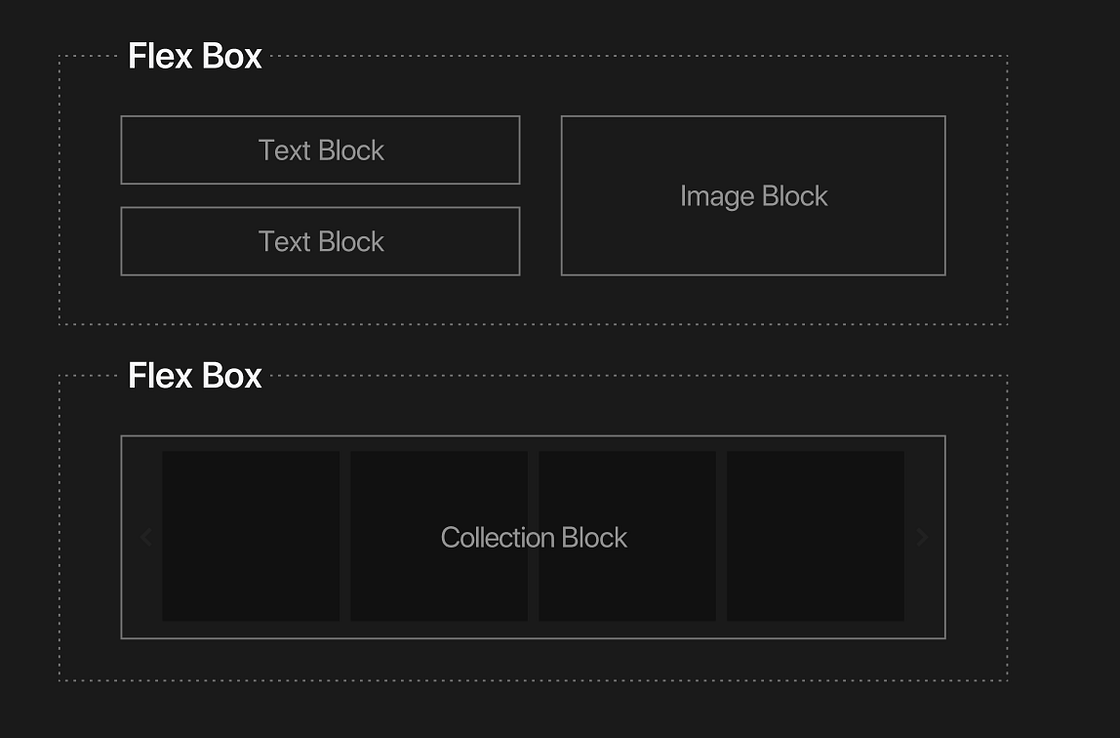Viewport: 1120px width, 738px height.
Task: Select the upper Text Block
Action: click(320, 150)
